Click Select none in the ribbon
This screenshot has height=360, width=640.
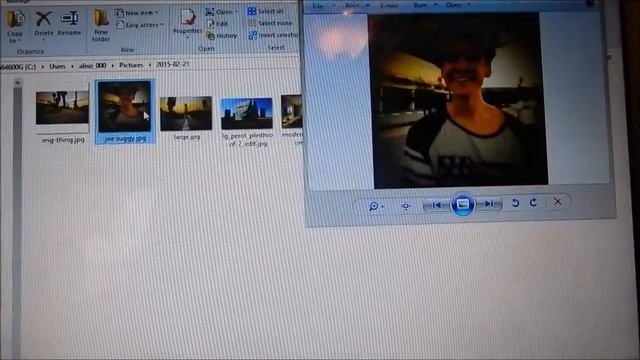(x=270, y=23)
